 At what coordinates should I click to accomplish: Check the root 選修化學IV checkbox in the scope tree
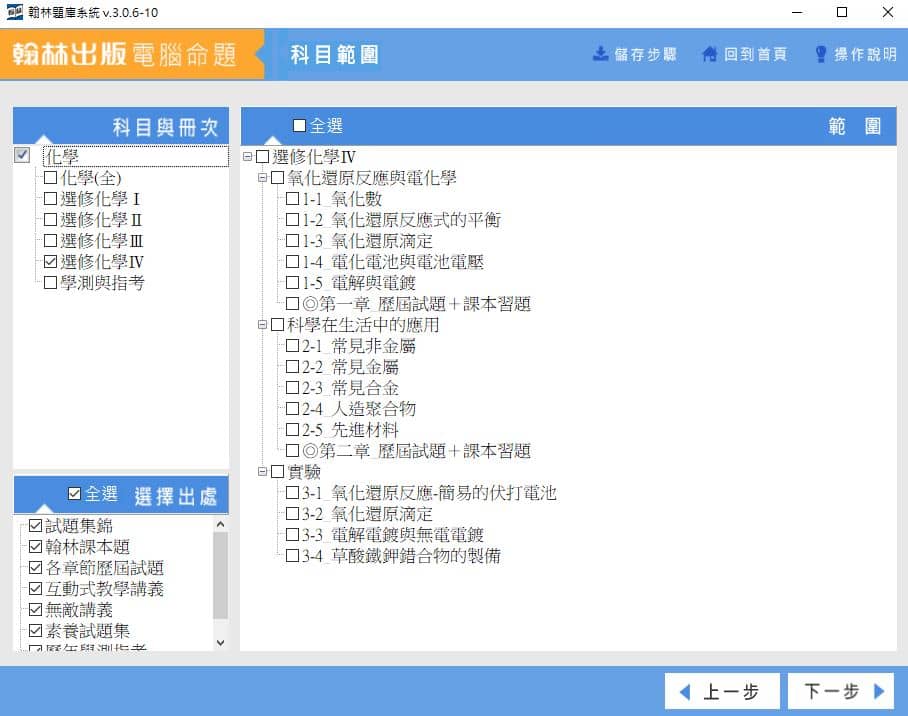click(262, 156)
